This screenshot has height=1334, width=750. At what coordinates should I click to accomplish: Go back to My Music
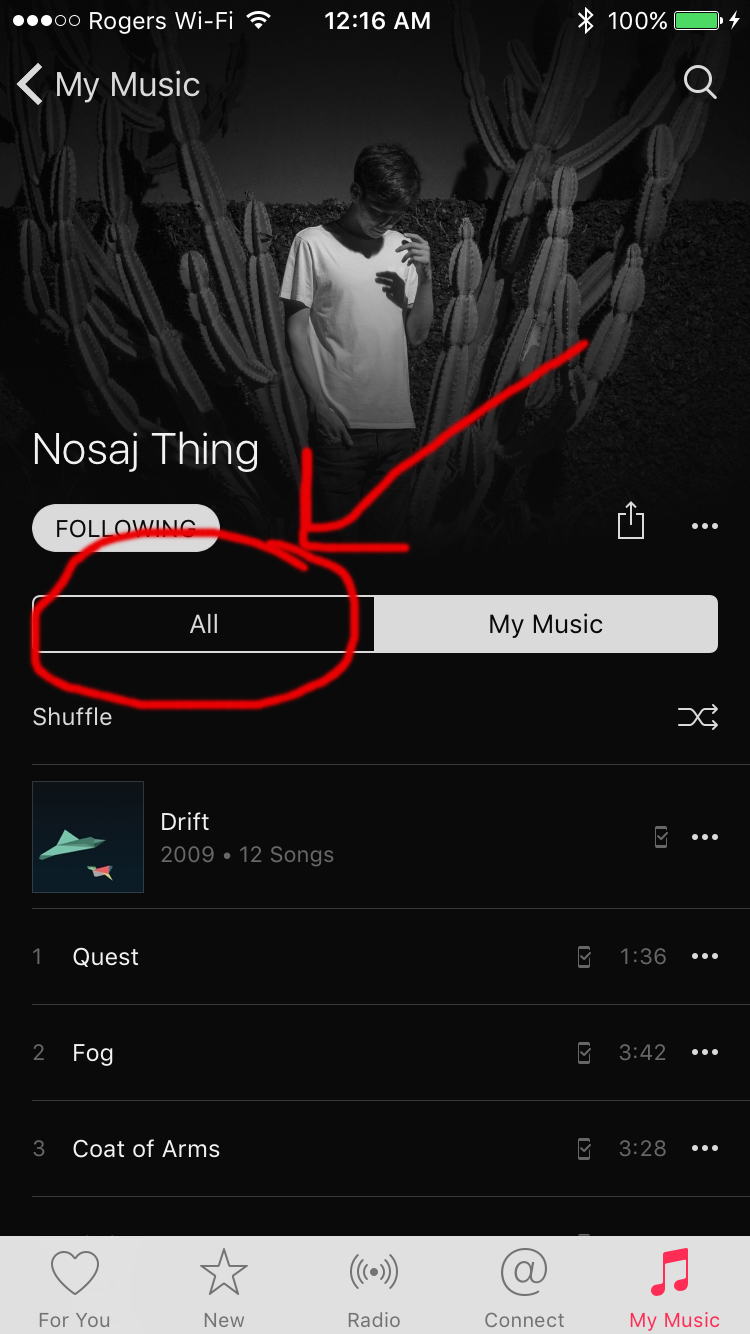(x=109, y=84)
